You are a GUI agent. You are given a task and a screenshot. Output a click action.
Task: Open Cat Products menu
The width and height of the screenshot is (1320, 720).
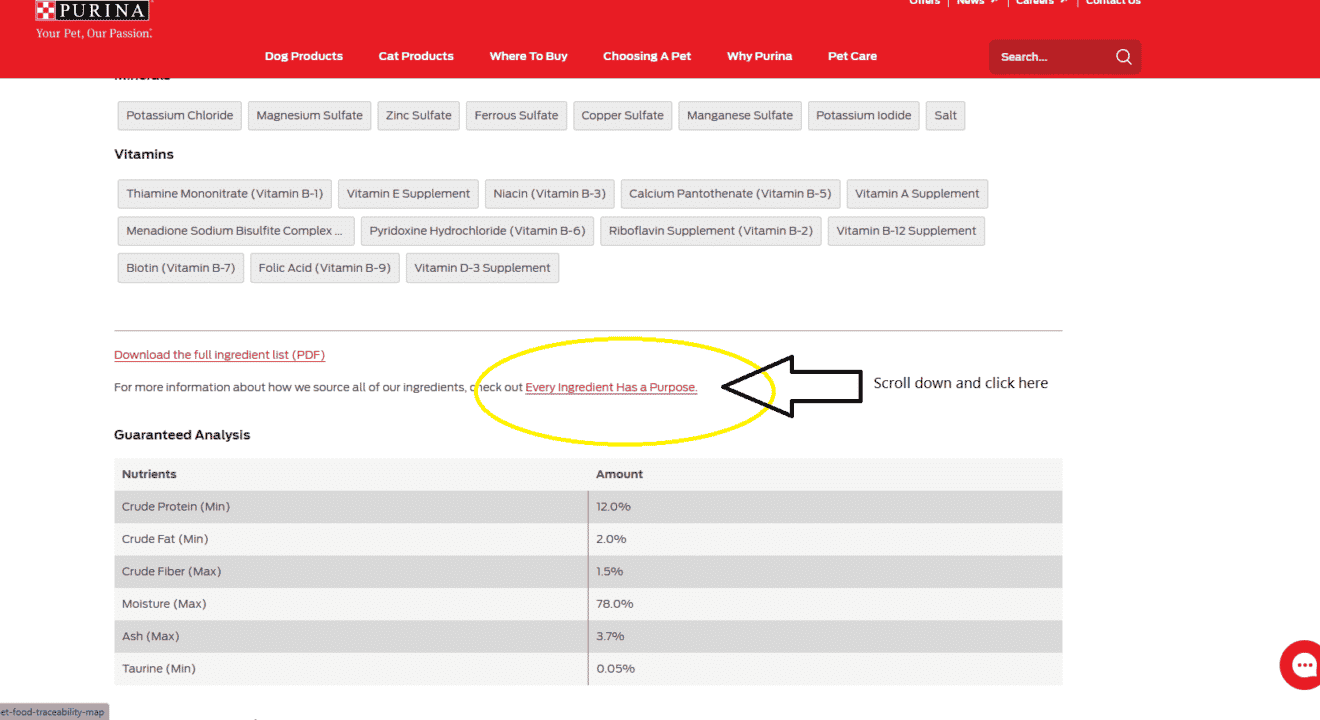coord(416,56)
